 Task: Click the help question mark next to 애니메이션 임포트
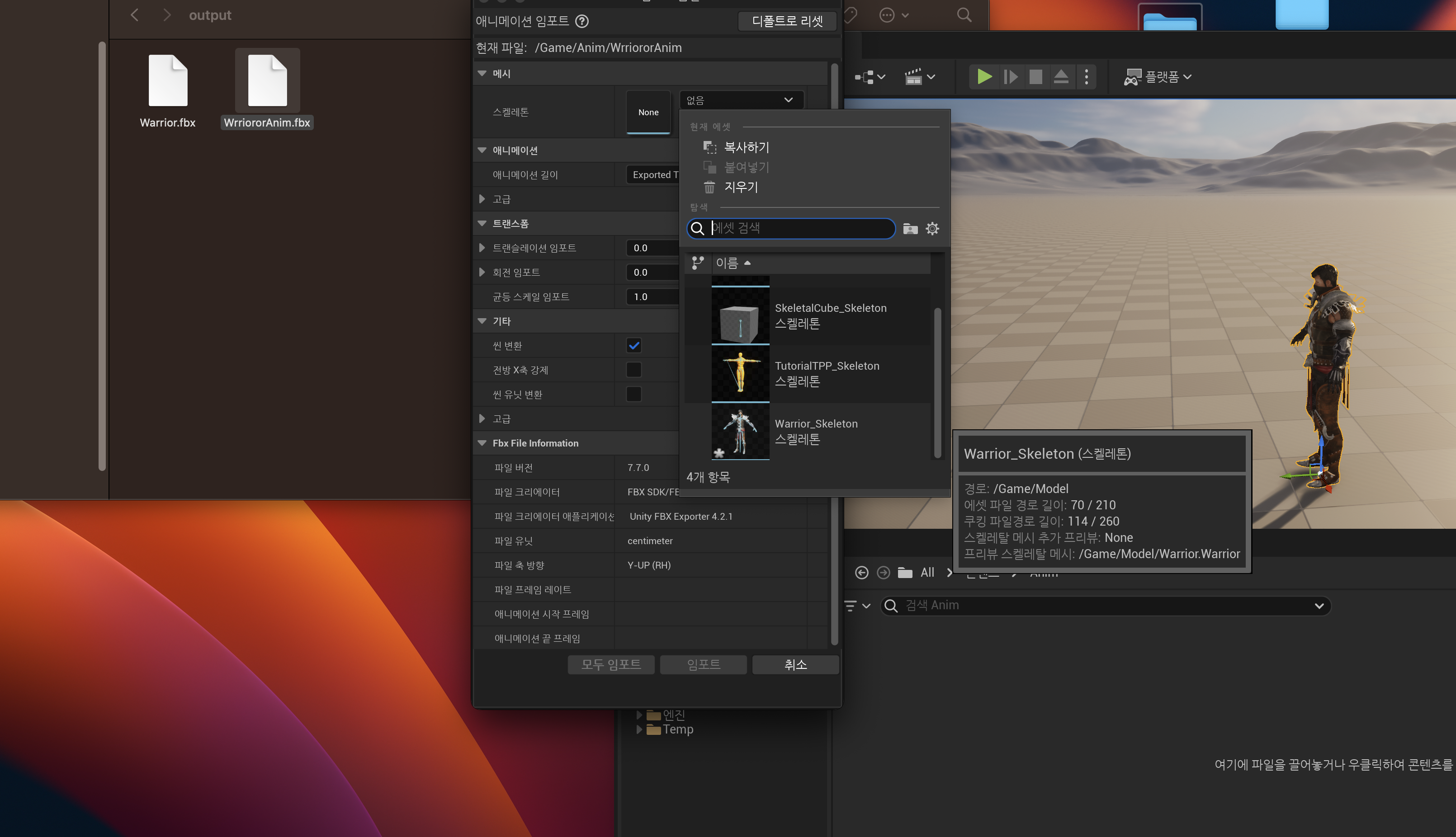[x=582, y=21]
